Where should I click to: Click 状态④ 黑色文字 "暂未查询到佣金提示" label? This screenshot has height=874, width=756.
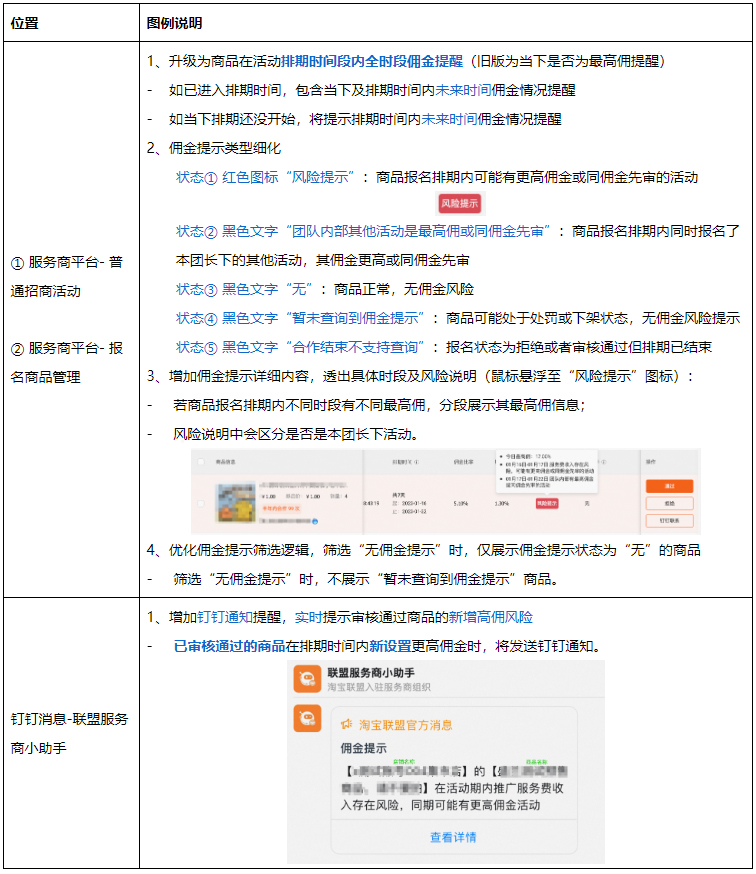click(x=301, y=318)
